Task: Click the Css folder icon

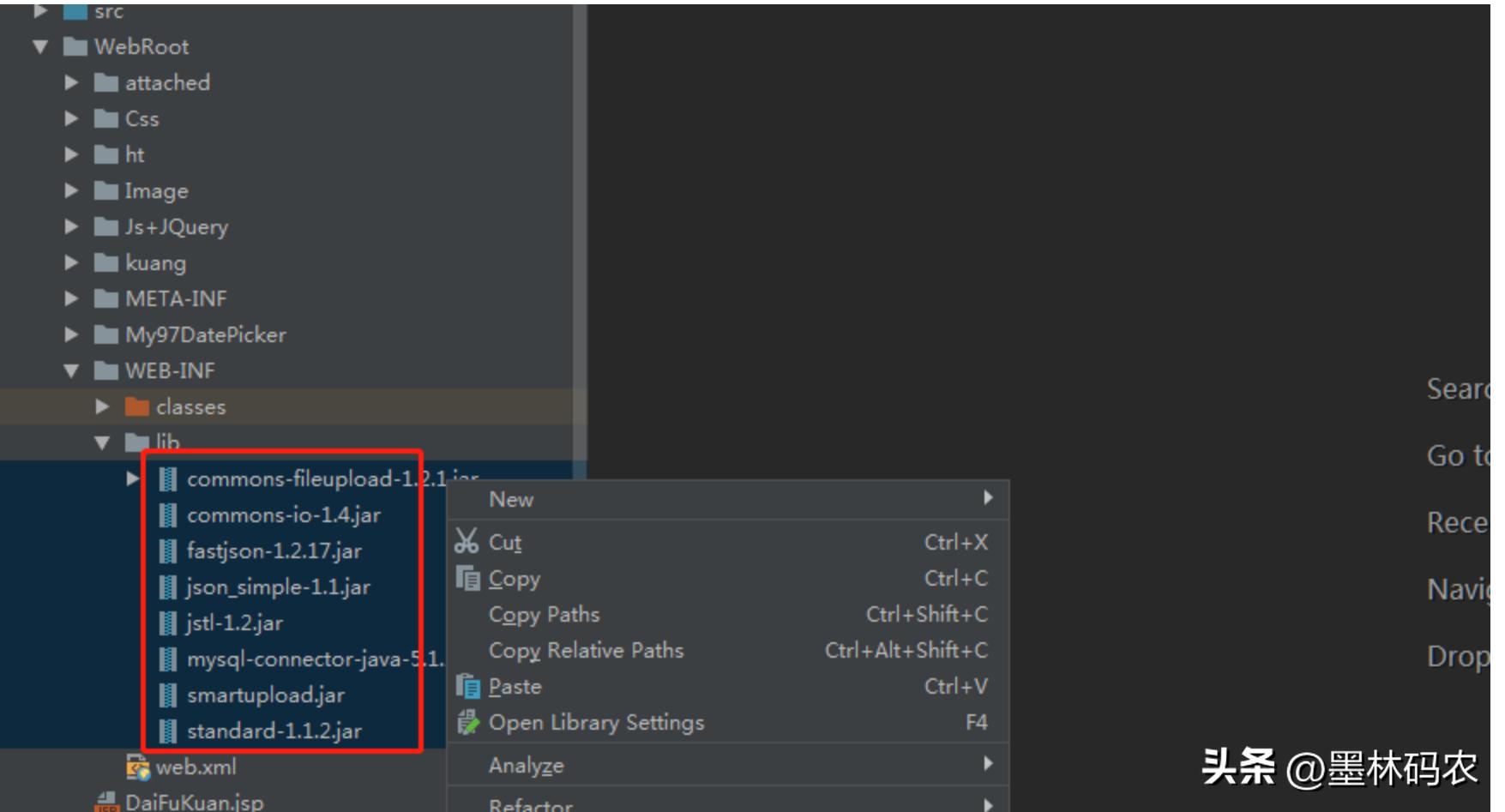Action: coord(106,118)
